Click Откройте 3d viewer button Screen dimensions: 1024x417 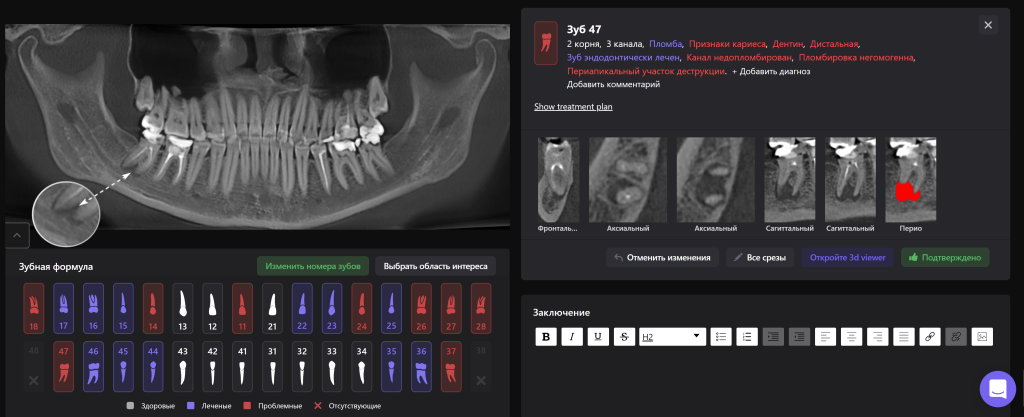[847, 258]
